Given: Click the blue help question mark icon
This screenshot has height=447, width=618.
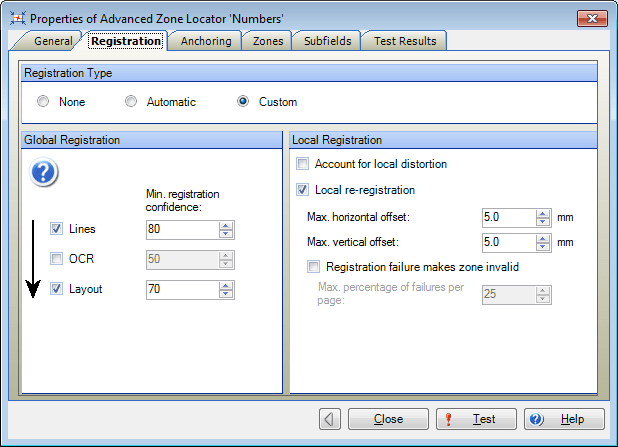Looking at the screenshot, I should pos(45,173).
